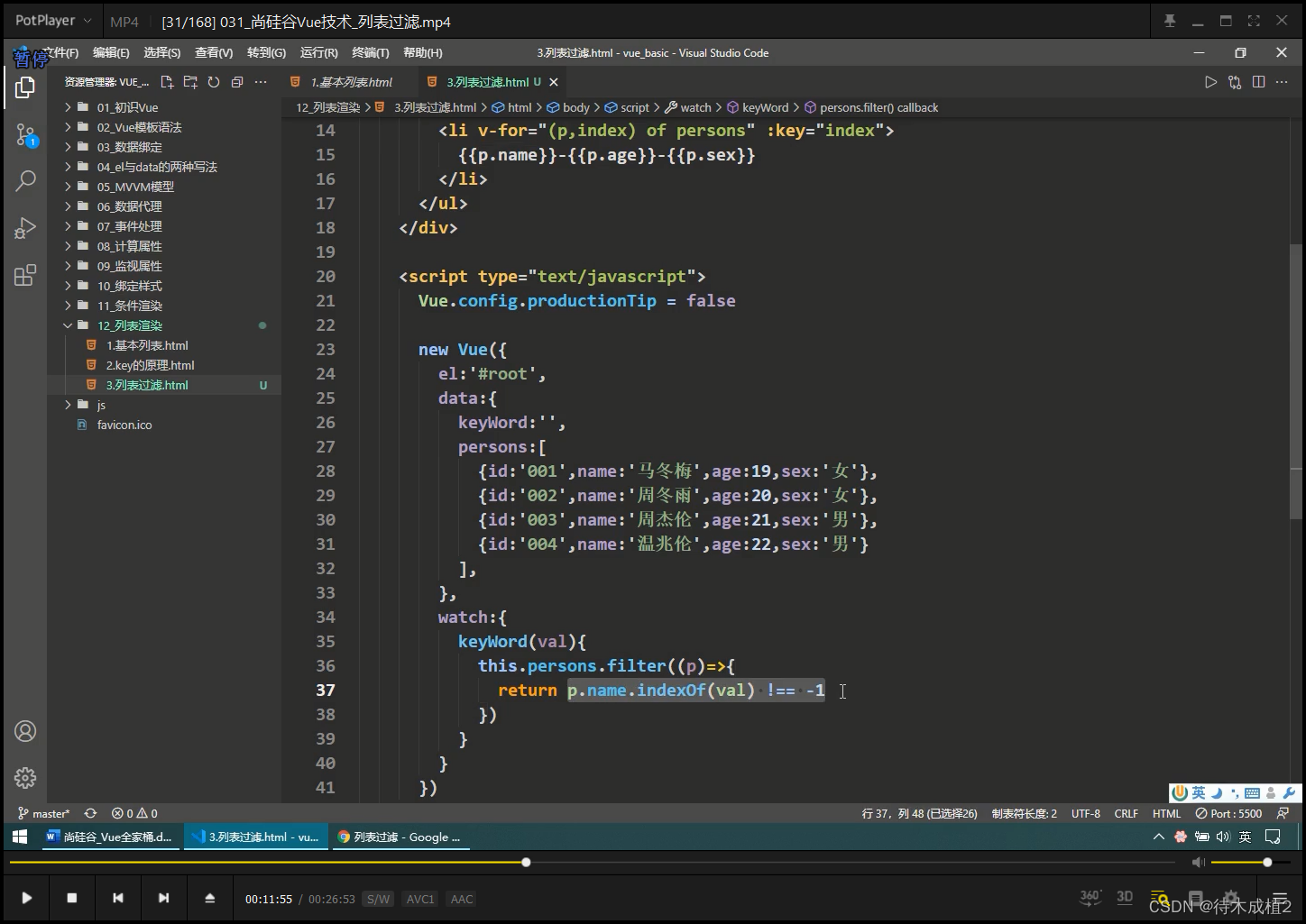Open 2.key的原理.html in the explorer
Screen dimensions: 1306x924
point(150,365)
